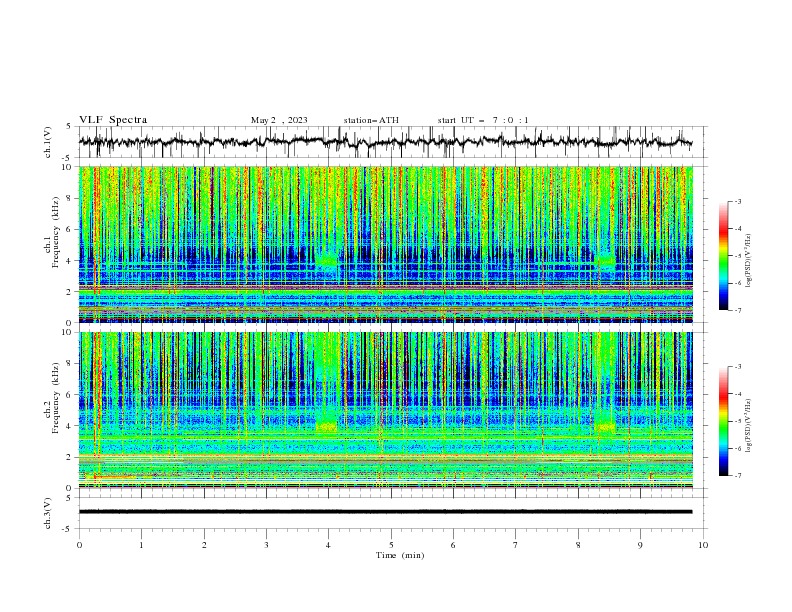The height and width of the screenshot is (612, 792).
Task: Click the green burst near 4 min in ch.1 spectrogram
Action: (327, 260)
